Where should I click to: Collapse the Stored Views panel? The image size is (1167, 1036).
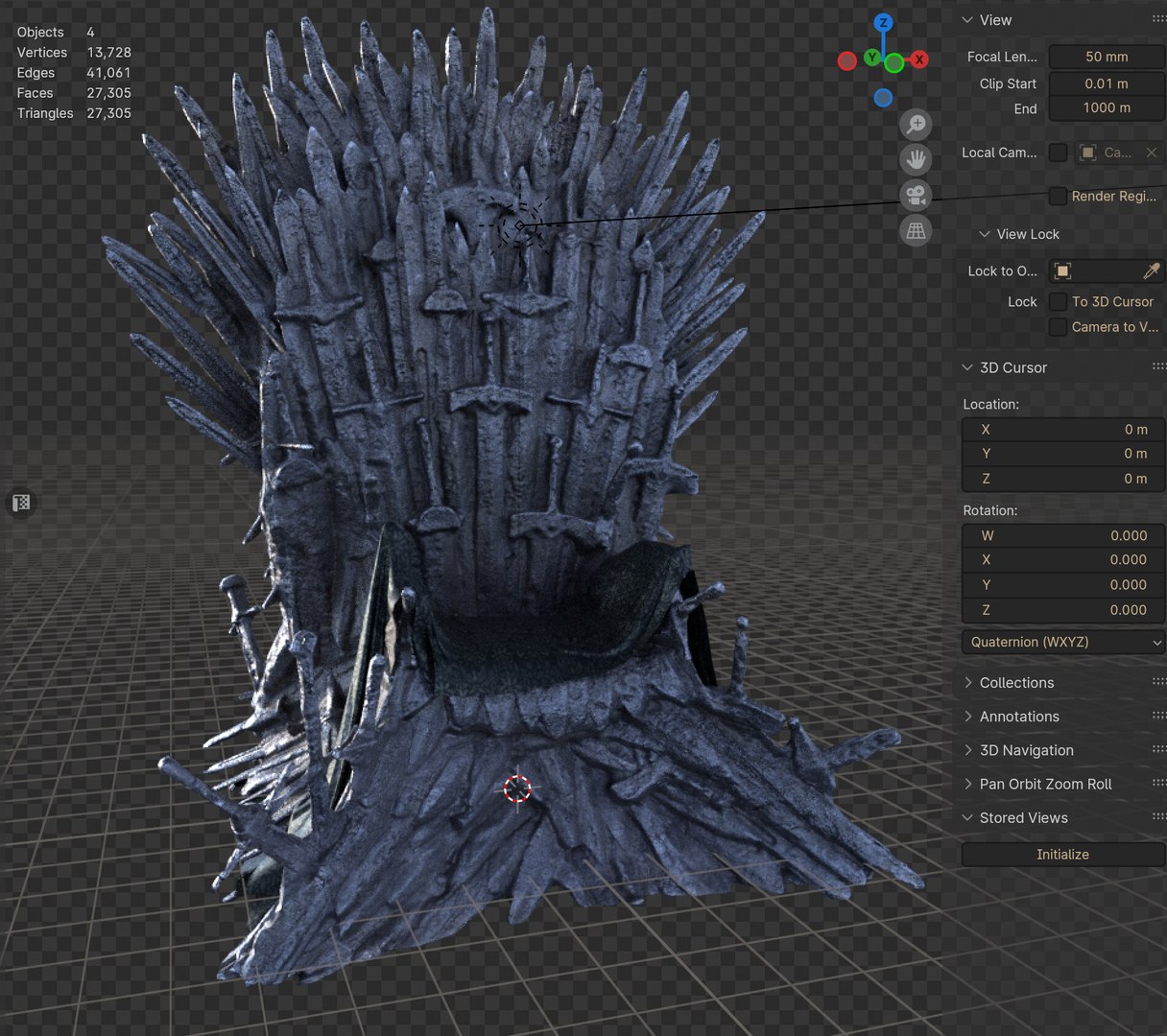pos(967,817)
